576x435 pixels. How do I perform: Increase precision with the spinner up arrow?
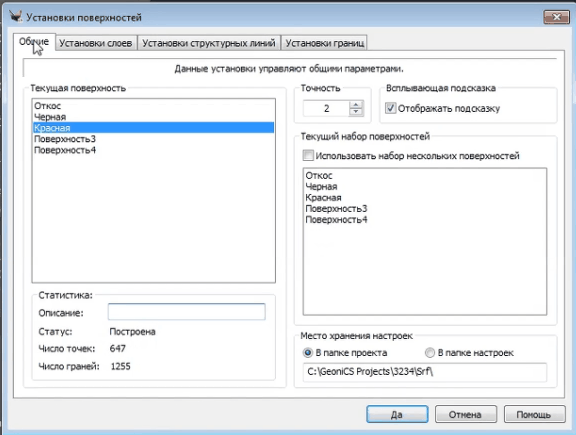(356, 105)
